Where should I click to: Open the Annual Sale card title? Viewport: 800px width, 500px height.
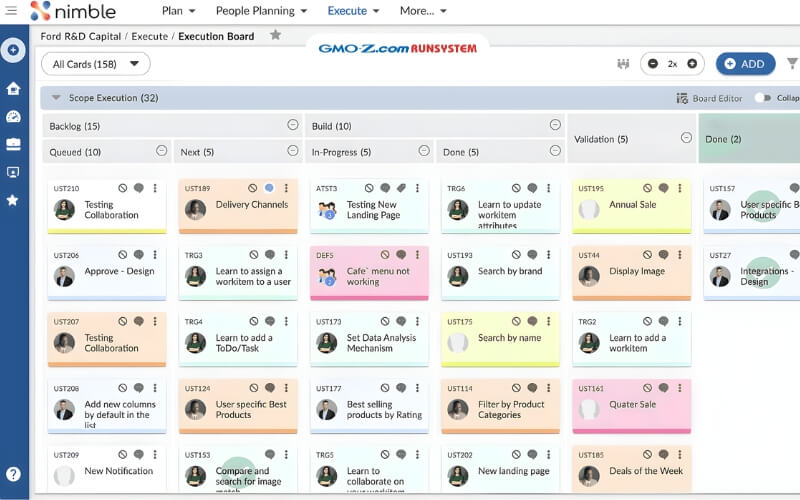coord(633,204)
